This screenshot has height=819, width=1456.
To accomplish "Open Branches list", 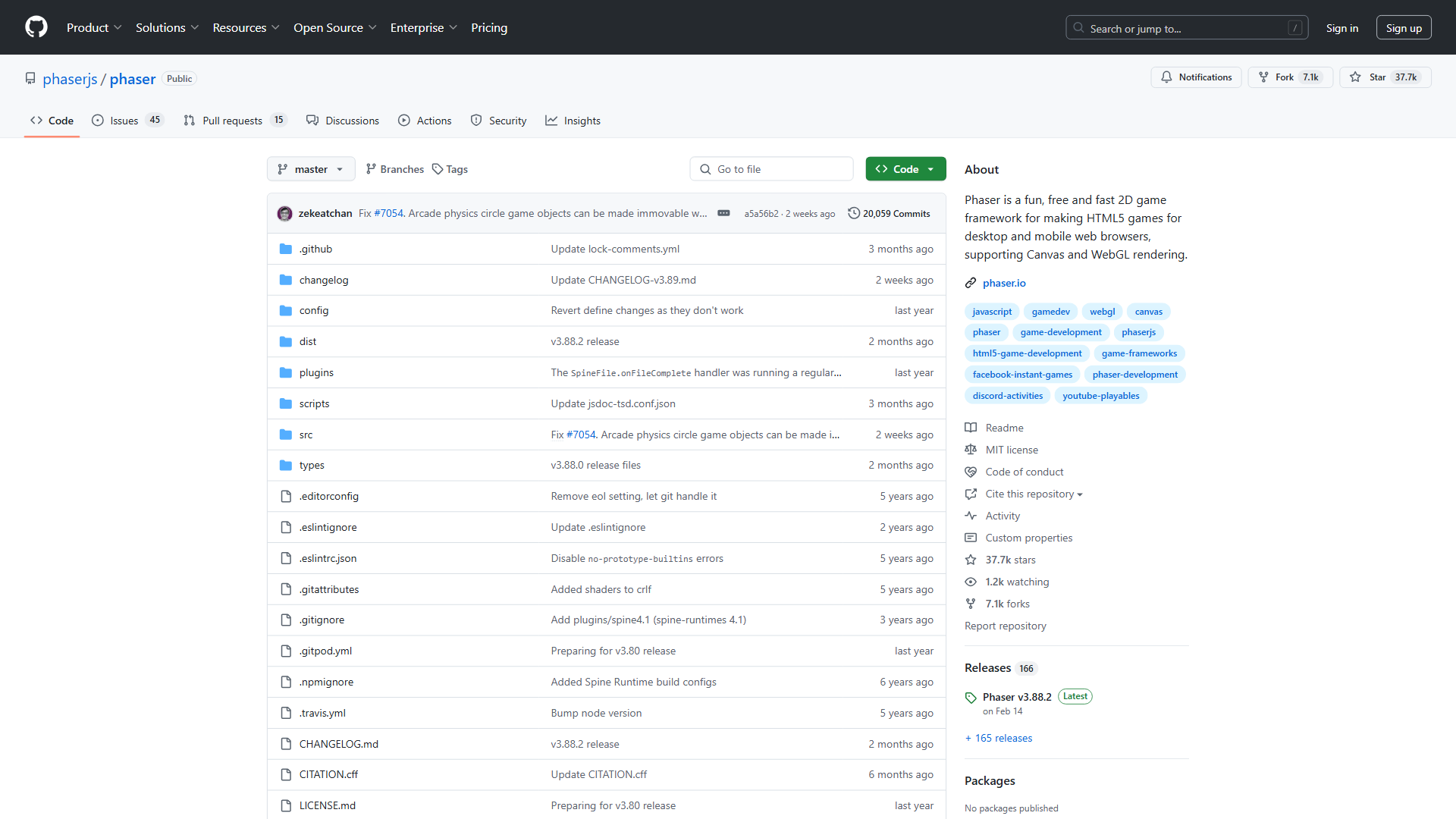I will click(x=394, y=170).
